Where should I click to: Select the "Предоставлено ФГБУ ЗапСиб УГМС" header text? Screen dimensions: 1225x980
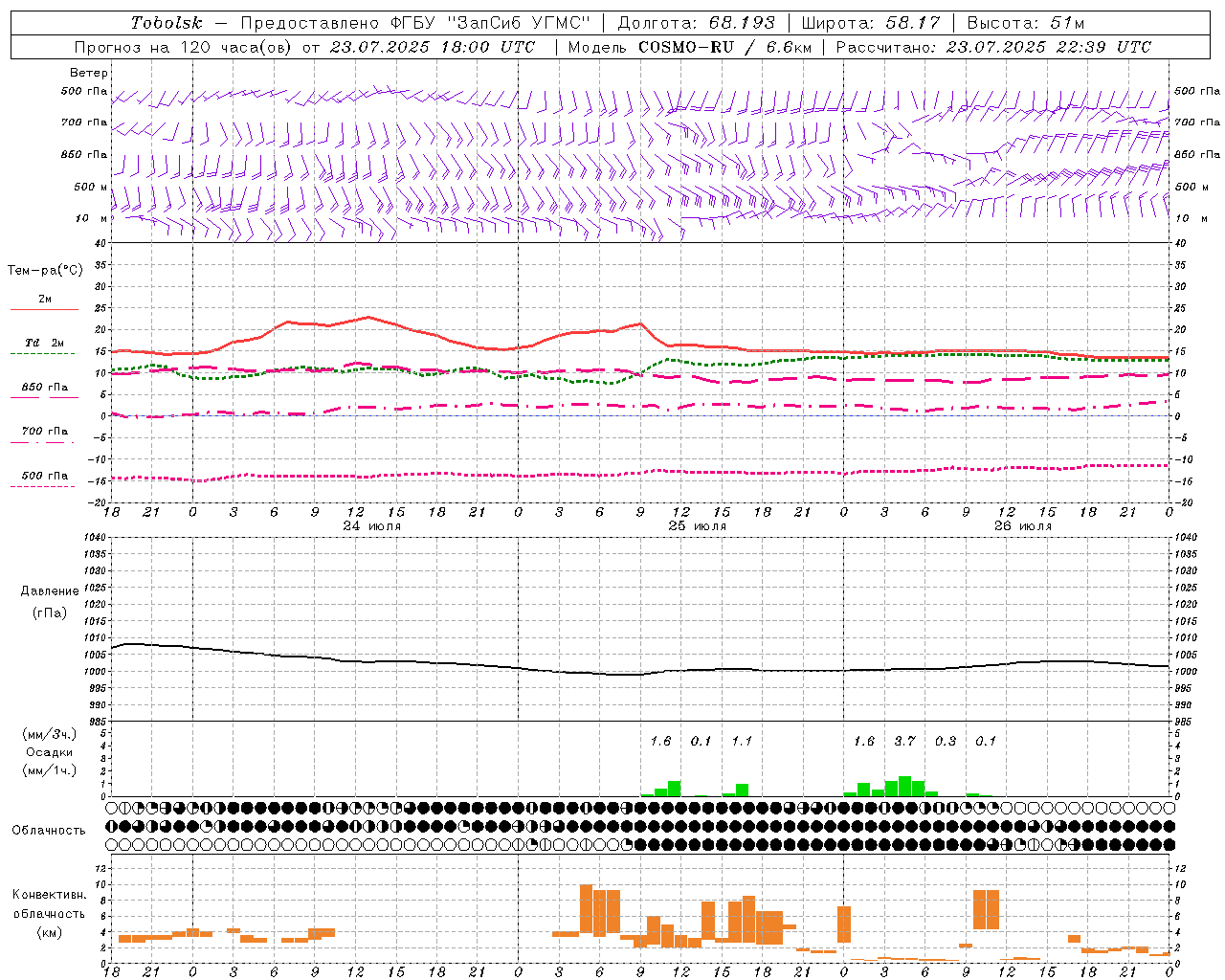click(x=416, y=23)
